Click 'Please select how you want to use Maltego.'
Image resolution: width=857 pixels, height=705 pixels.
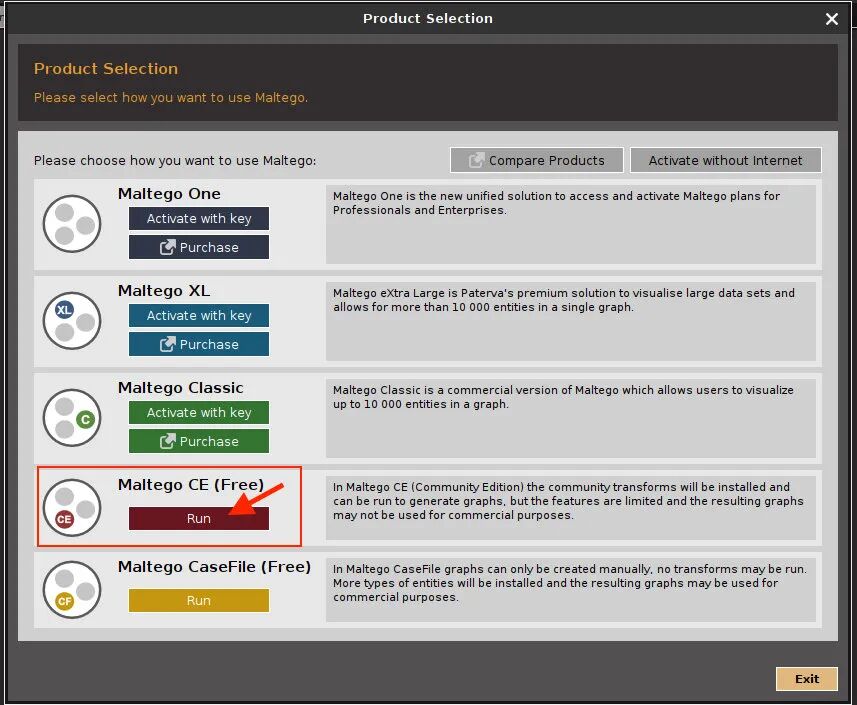pyautogui.click(x=171, y=98)
